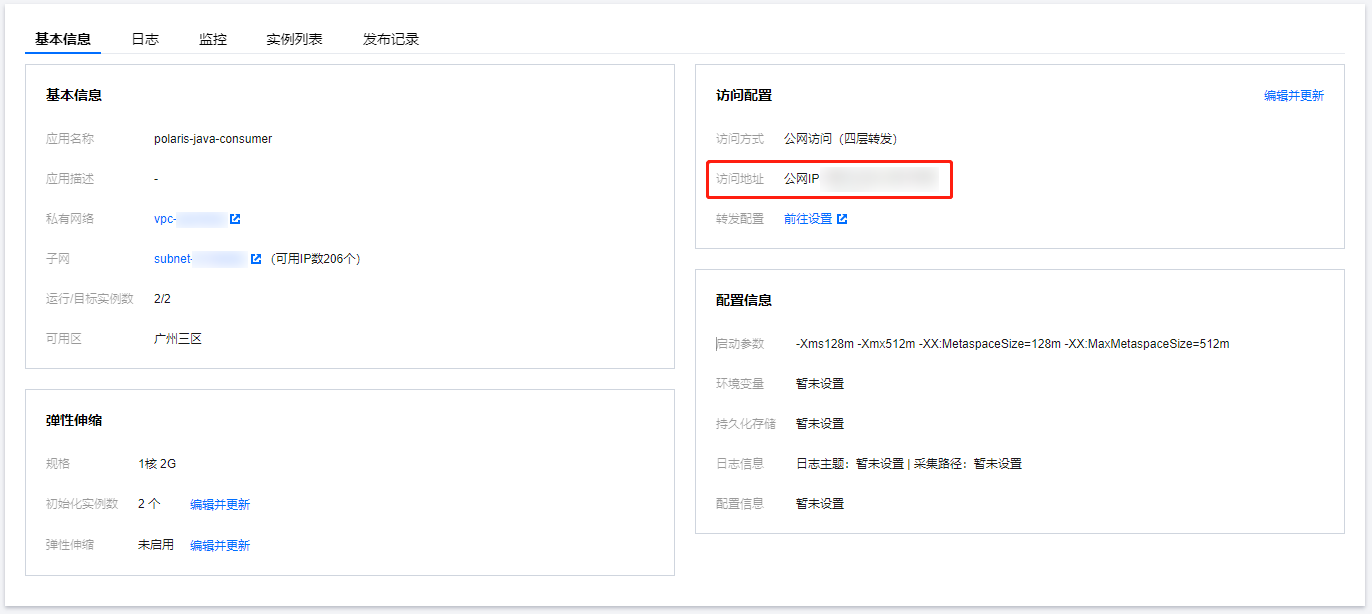Select the 实例列表 tab

tap(294, 39)
